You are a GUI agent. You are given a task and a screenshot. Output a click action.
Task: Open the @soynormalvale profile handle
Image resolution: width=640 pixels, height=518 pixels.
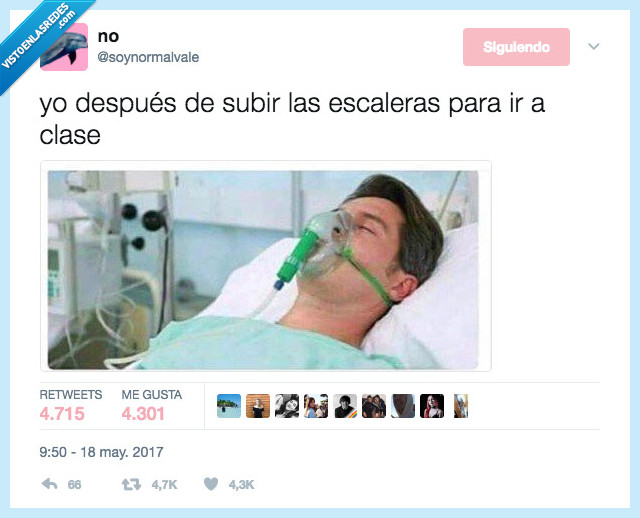(148, 57)
